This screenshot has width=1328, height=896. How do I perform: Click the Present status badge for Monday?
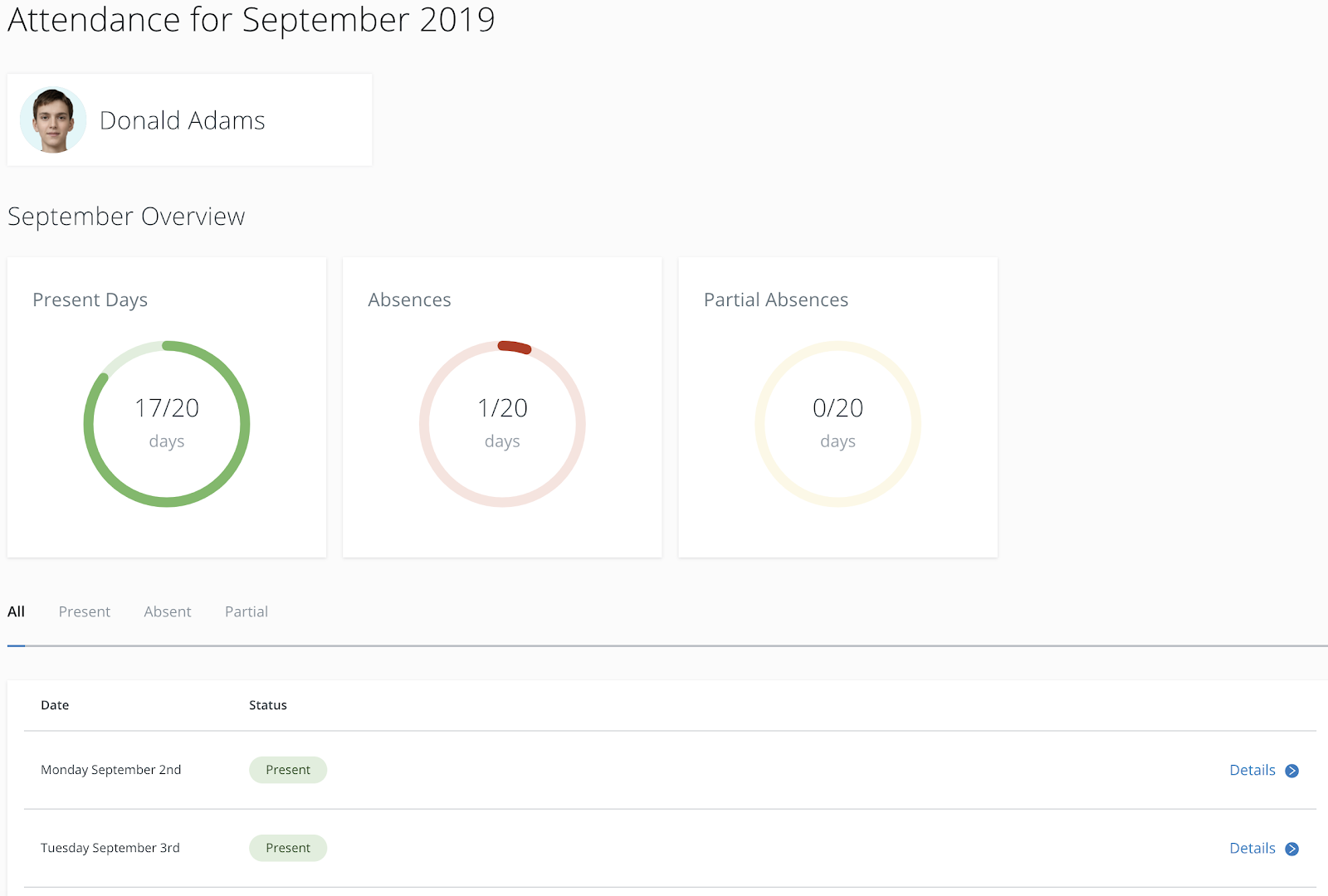[288, 770]
